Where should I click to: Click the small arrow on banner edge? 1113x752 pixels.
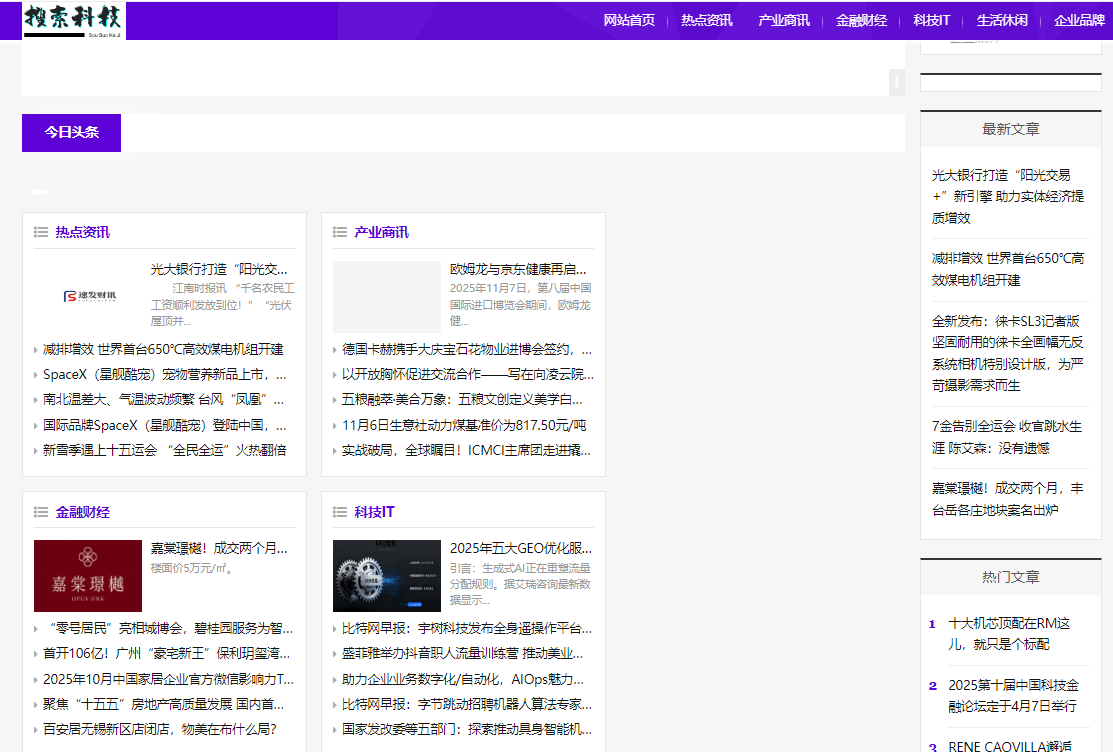[897, 81]
